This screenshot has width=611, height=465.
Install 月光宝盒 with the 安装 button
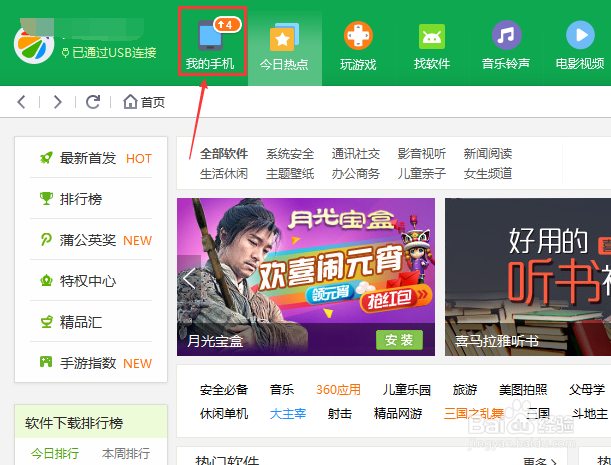click(399, 340)
